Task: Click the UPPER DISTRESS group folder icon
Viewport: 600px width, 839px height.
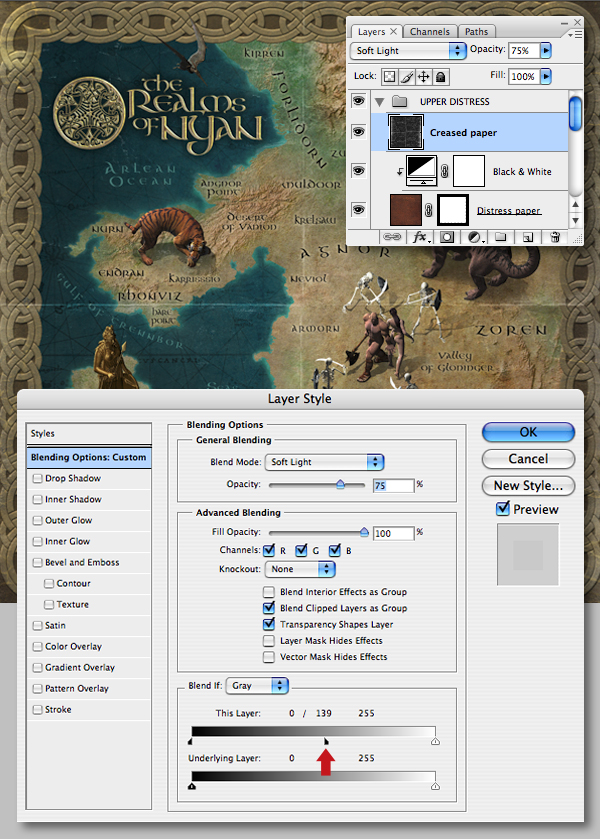Action: pyautogui.click(x=399, y=101)
